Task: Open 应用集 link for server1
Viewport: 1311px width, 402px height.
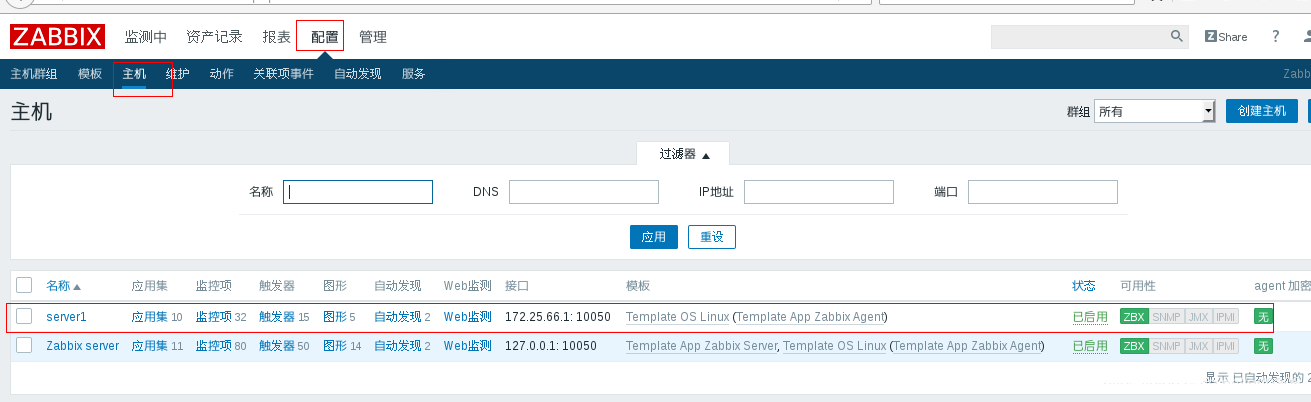Action: pos(150,317)
